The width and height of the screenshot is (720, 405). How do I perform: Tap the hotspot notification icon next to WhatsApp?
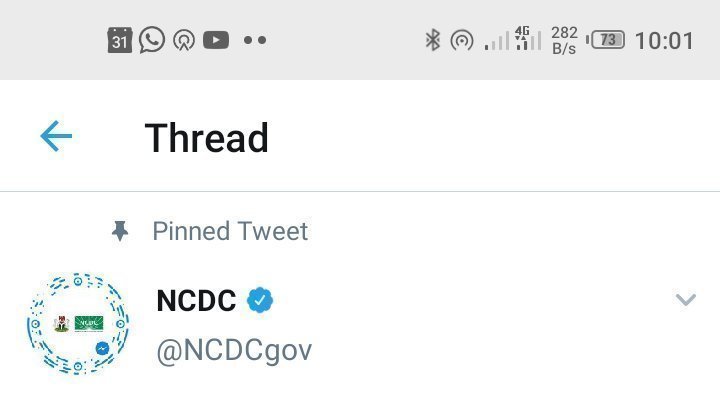pyautogui.click(x=183, y=41)
